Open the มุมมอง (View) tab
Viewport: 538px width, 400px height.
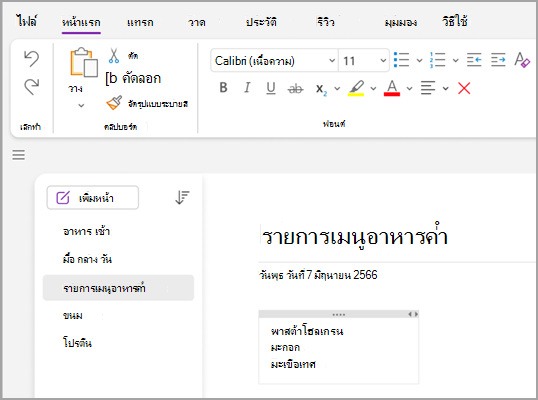pyautogui.click(x=401, y=23)
